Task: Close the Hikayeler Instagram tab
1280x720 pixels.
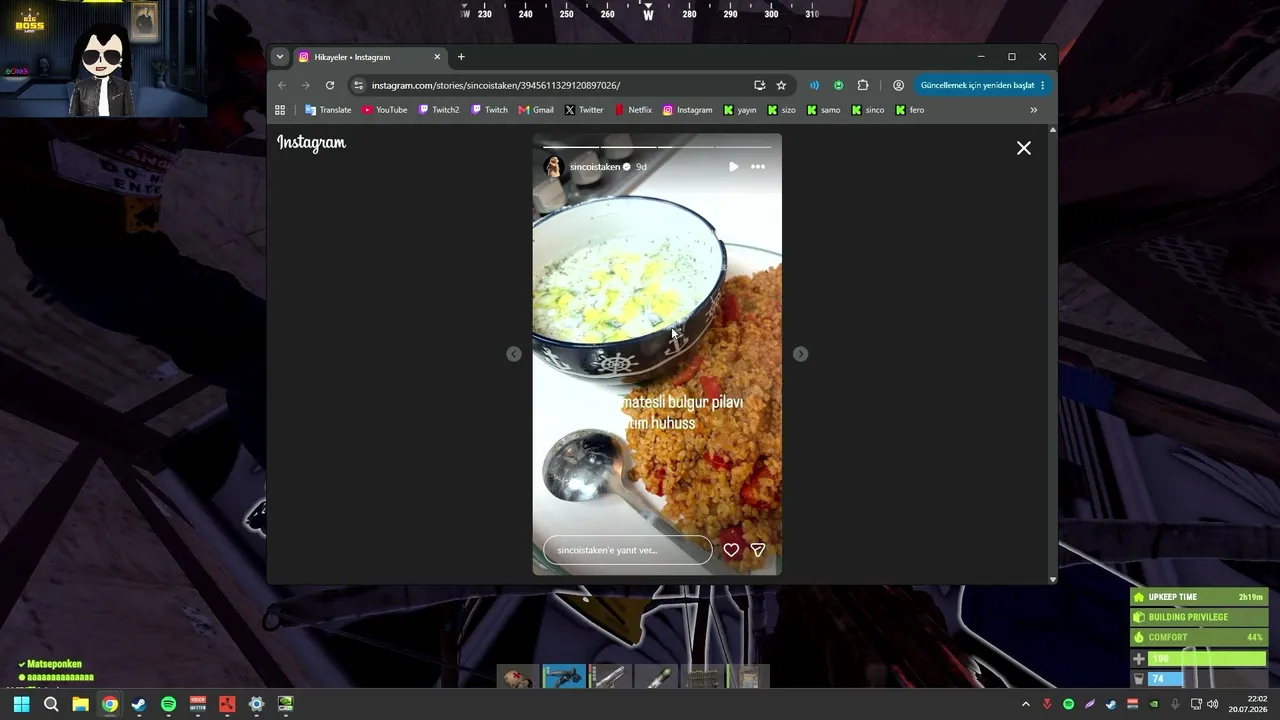Action: pos(437,57)
